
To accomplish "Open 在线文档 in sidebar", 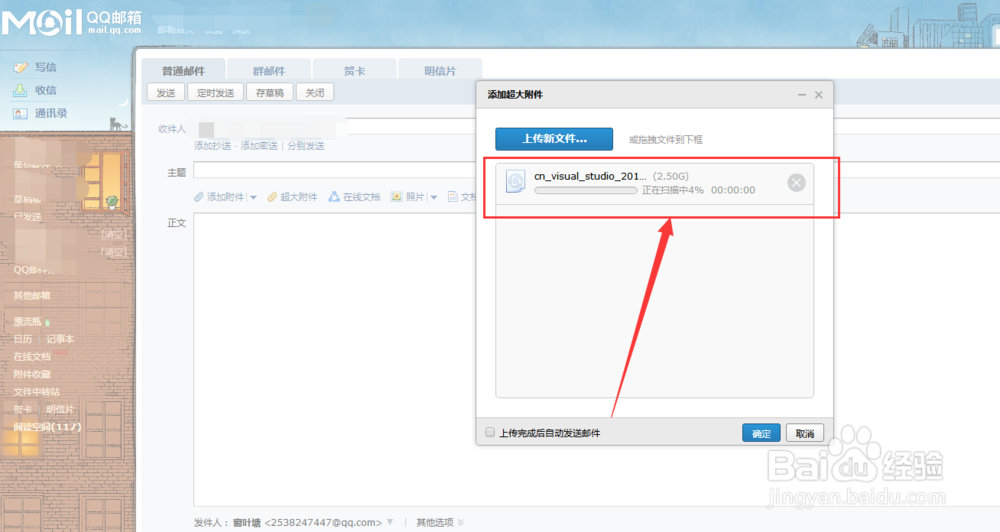I will (32, 357).
